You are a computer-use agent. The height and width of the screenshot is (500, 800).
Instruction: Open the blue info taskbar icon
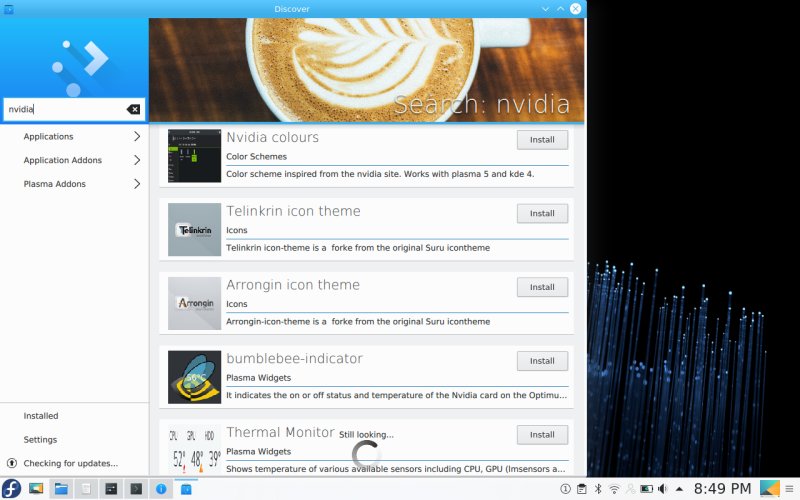click(161, 489)
